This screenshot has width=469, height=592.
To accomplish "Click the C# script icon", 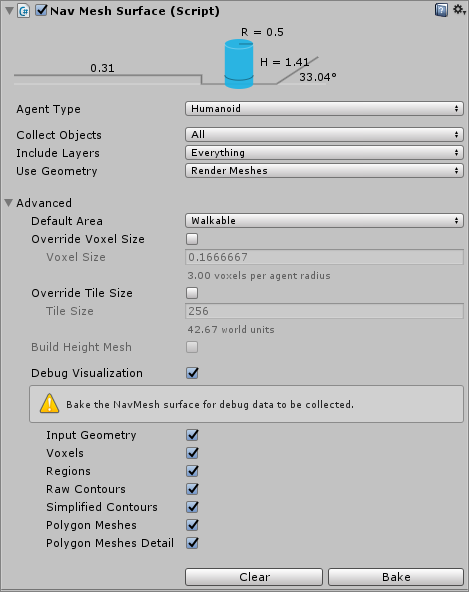I will (x=23, y=11).
